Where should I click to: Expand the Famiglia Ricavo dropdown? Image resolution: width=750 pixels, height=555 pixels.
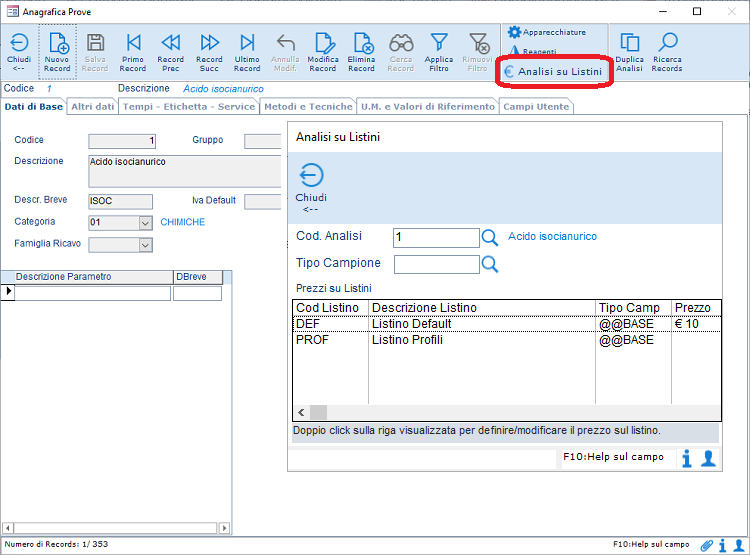coord(145,245)
